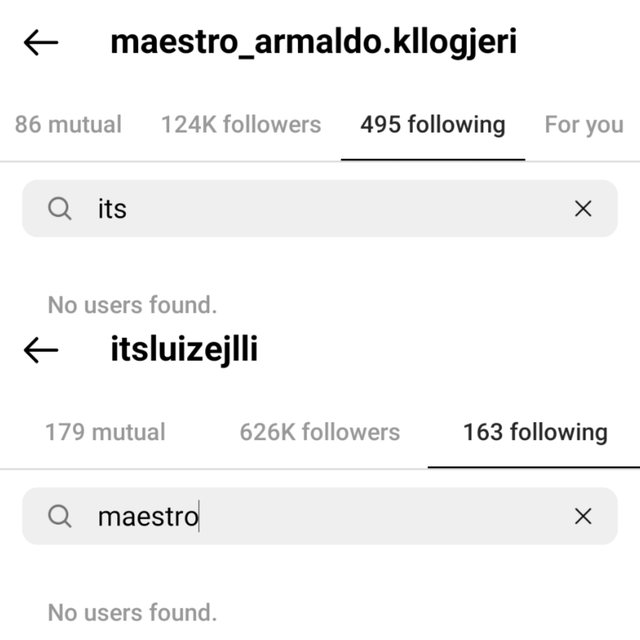
Task: Tap the maestro_armaldo.kllogjeri username title
Action: (313, 42)
